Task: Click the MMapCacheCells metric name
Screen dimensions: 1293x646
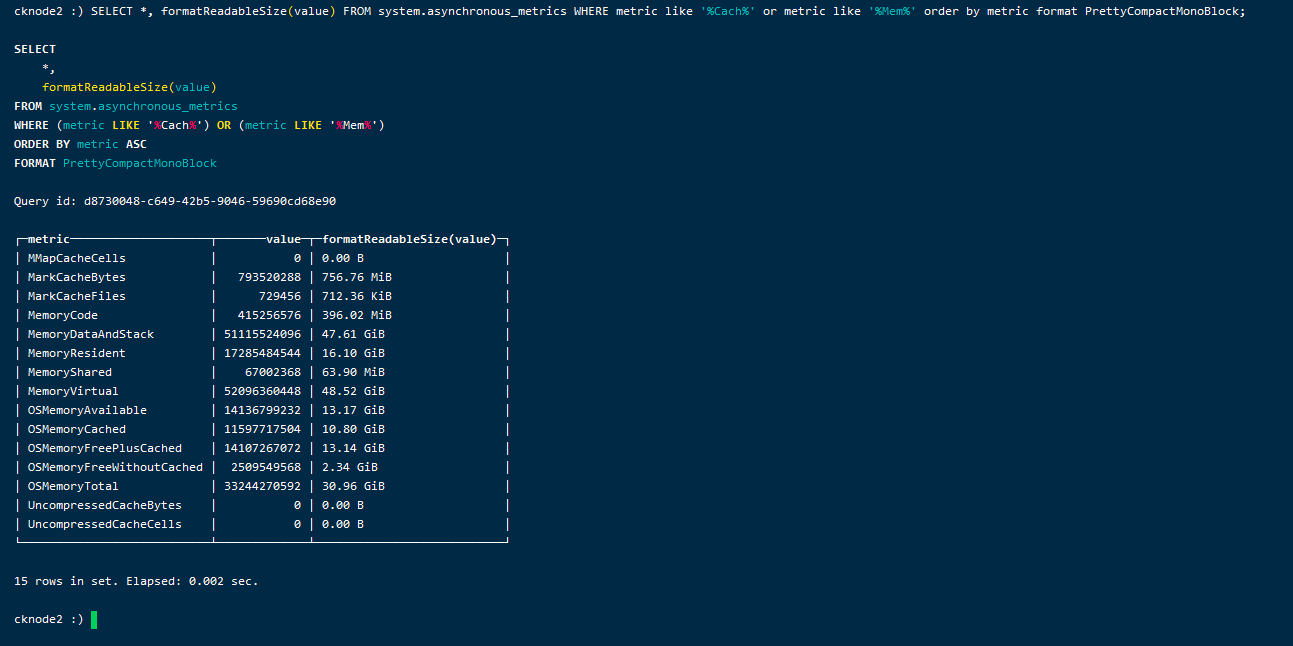Action: tap(77, 258)
